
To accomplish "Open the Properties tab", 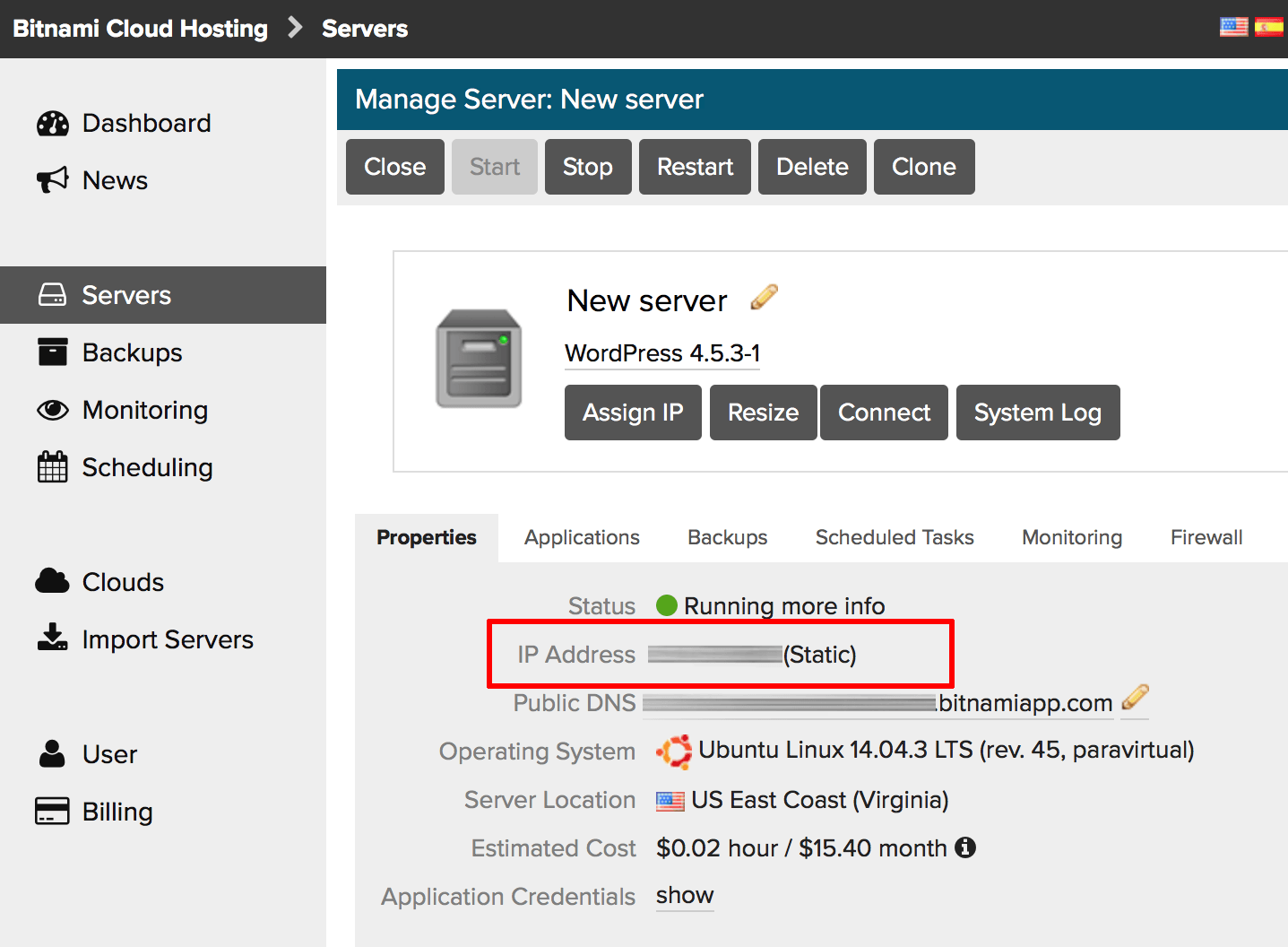I will (x=427, y=538).
